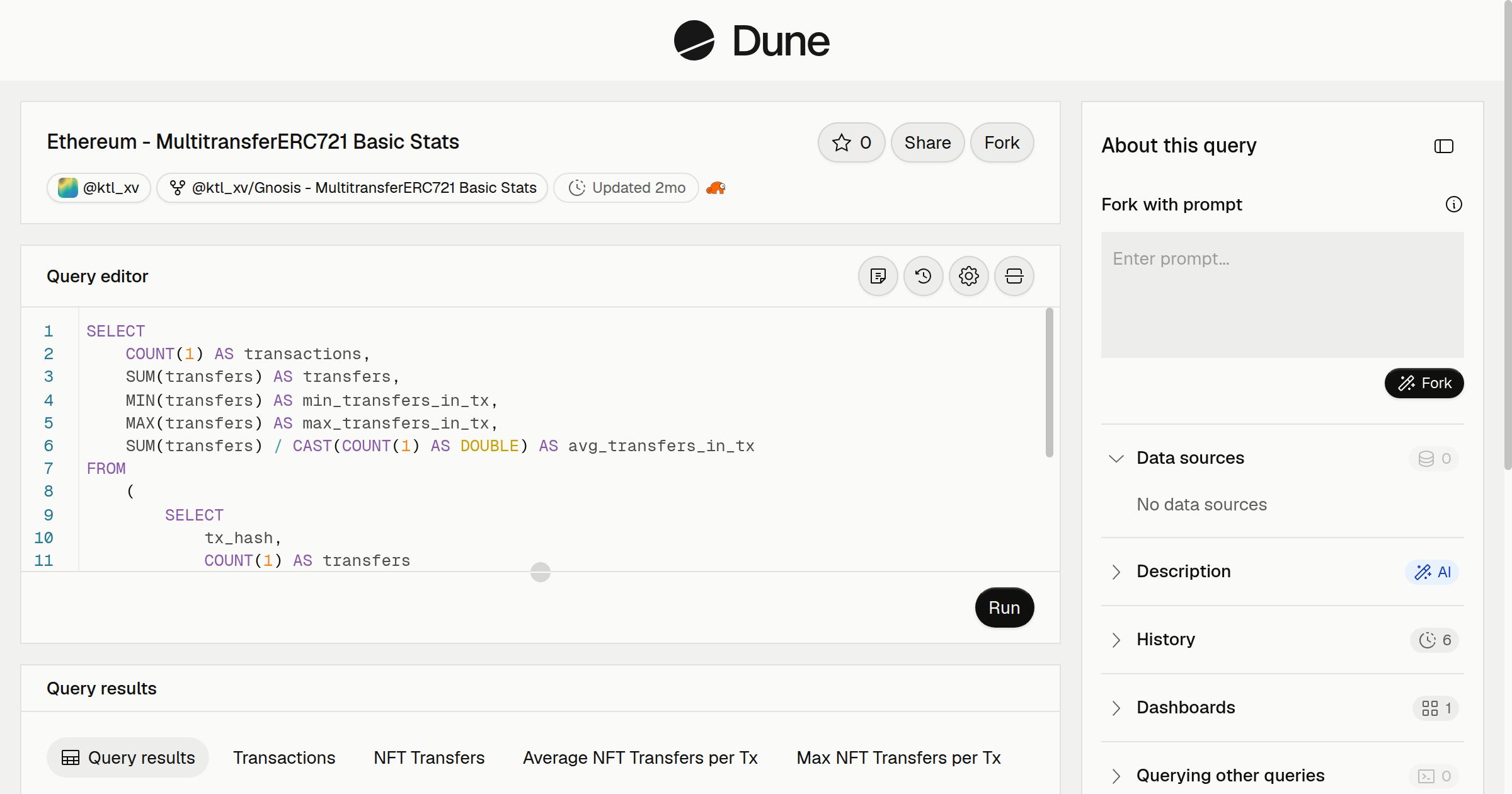Toggle editor layout icon

1014,276
